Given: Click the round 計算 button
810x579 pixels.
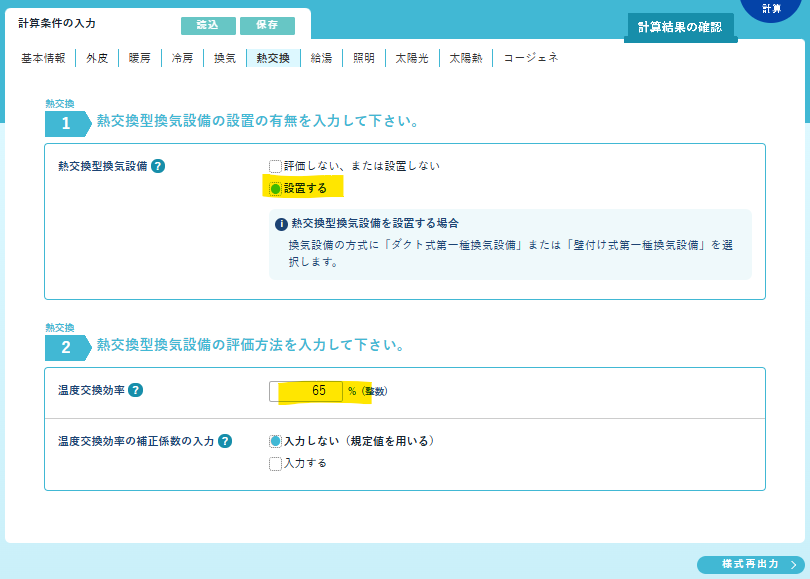Looking at the screenshot, I should [771, 8].
